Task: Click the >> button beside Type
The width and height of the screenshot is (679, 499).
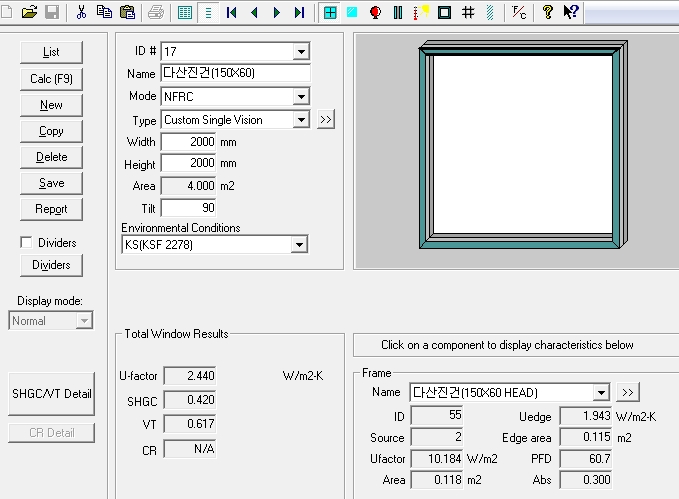Action: 326,120
